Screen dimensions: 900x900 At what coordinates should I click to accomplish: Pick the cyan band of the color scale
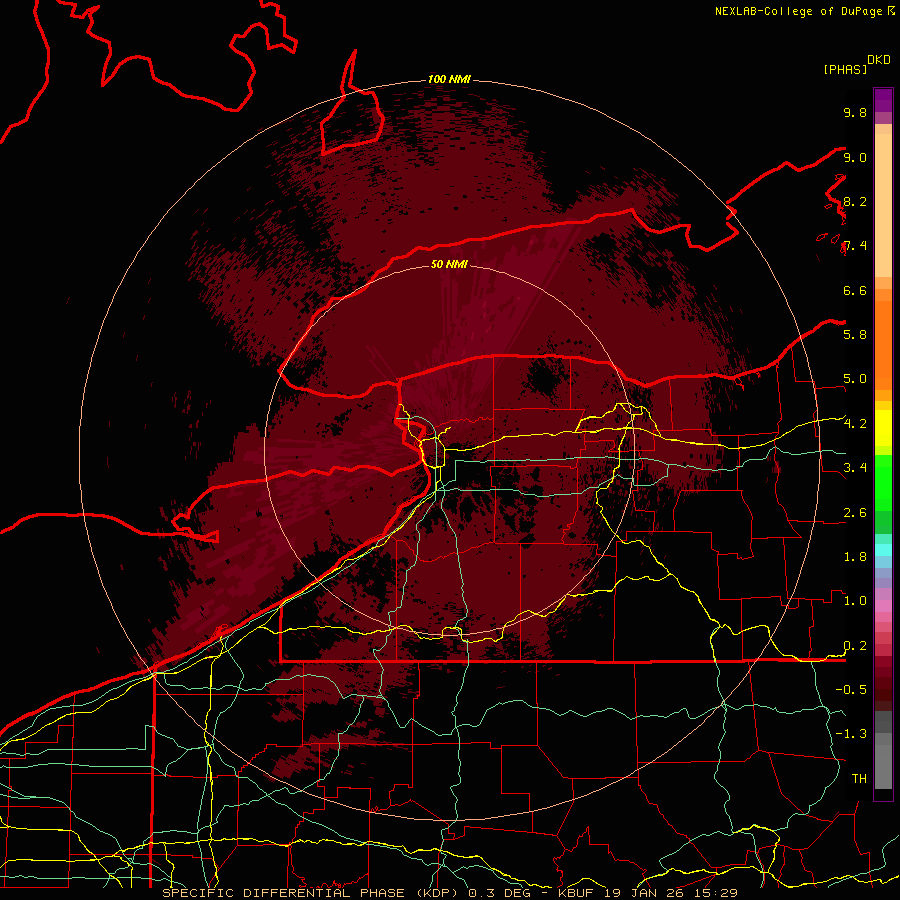click(883, 550)
